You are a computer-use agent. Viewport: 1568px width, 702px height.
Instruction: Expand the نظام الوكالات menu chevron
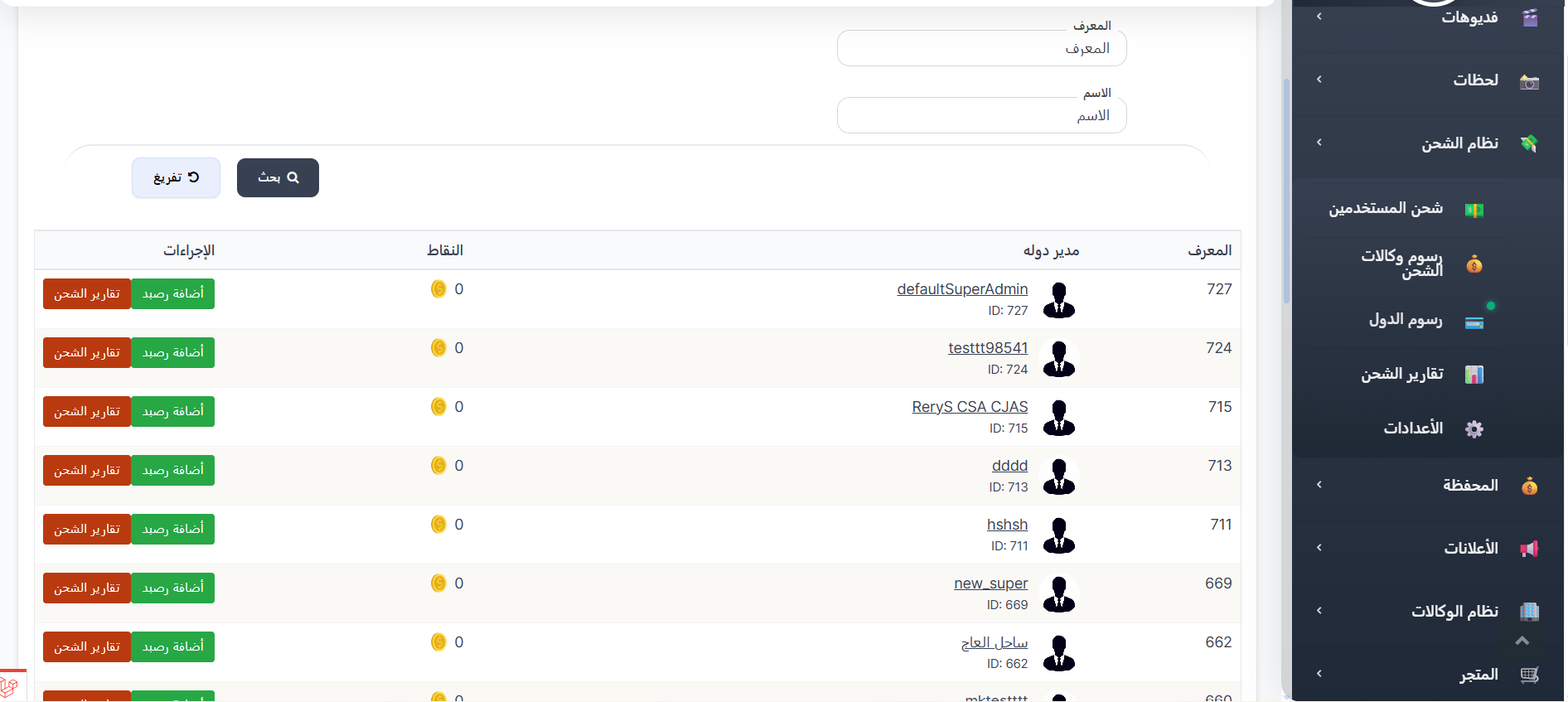(x=1319, y=611)
